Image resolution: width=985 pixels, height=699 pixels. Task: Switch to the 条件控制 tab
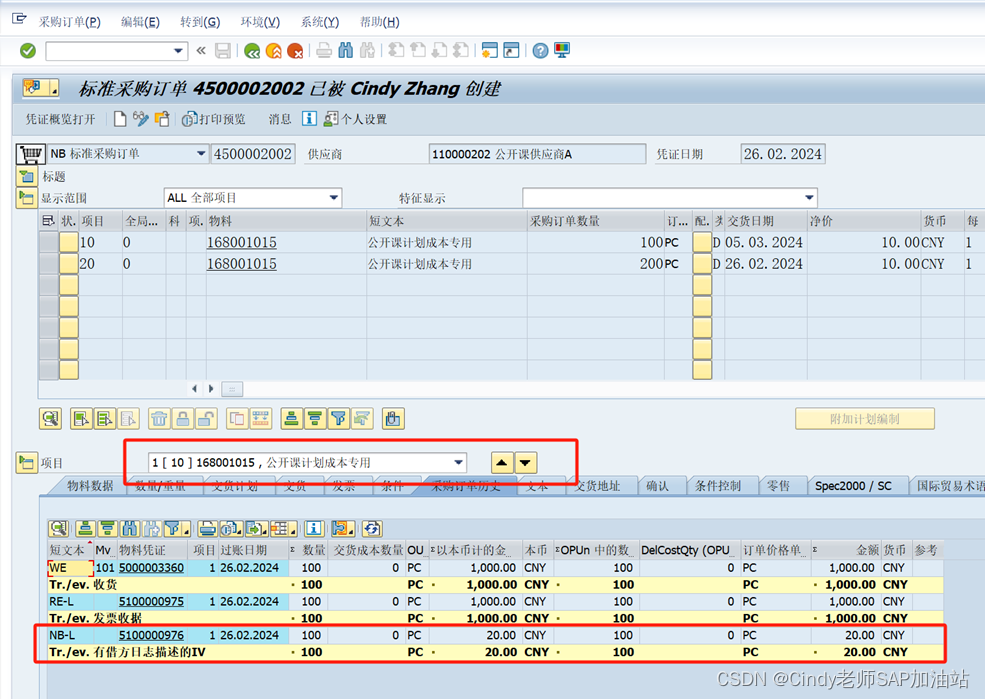point(717,485)
